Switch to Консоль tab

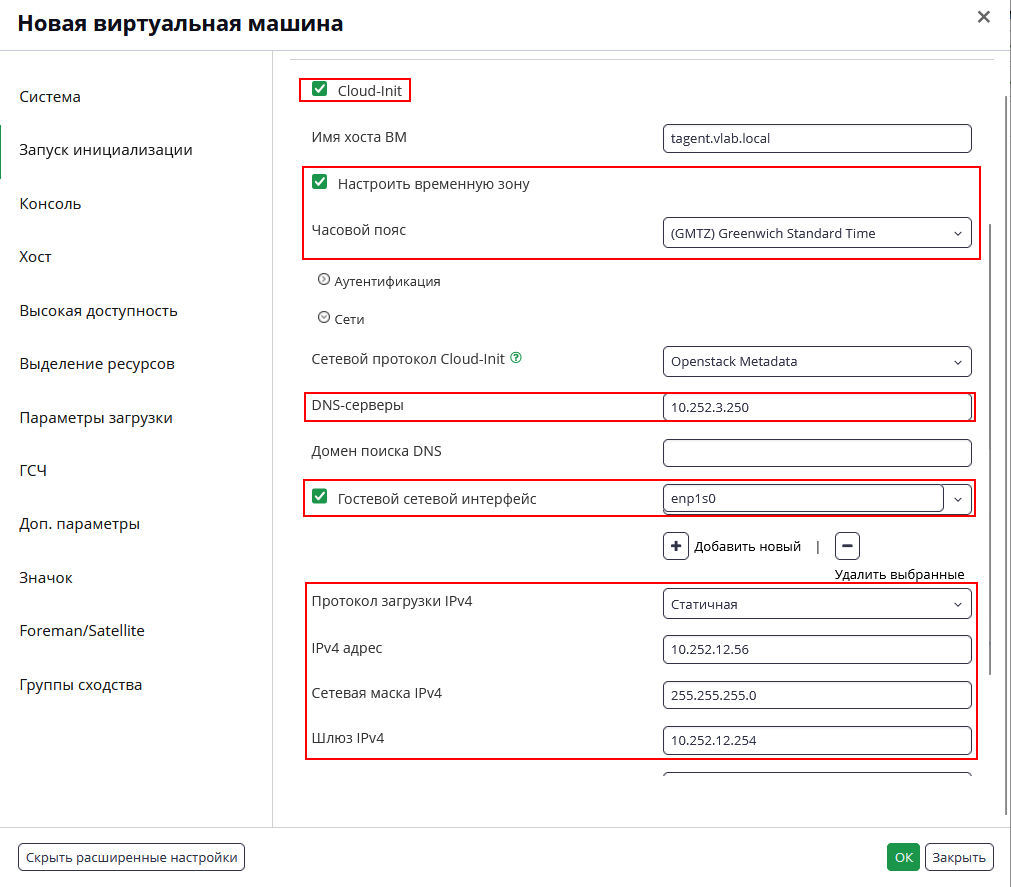50,204
